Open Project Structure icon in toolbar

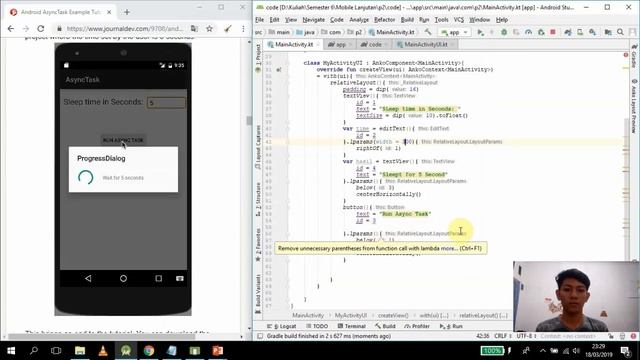(x=608, y=32)
